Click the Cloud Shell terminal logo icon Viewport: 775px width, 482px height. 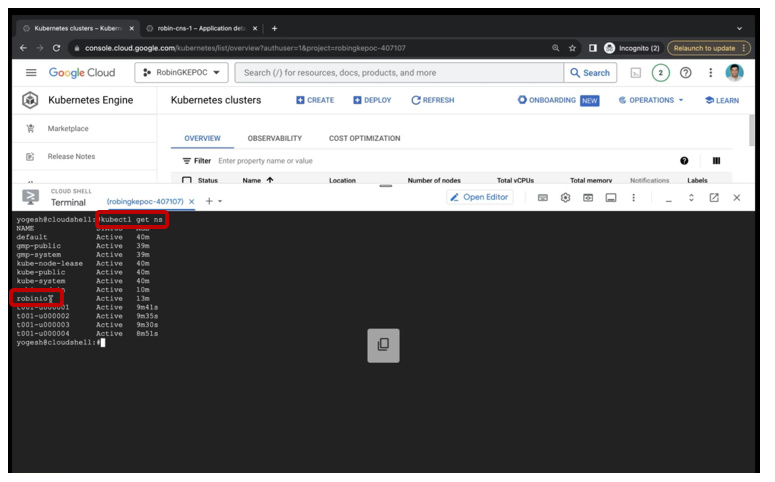coord(31,197)
